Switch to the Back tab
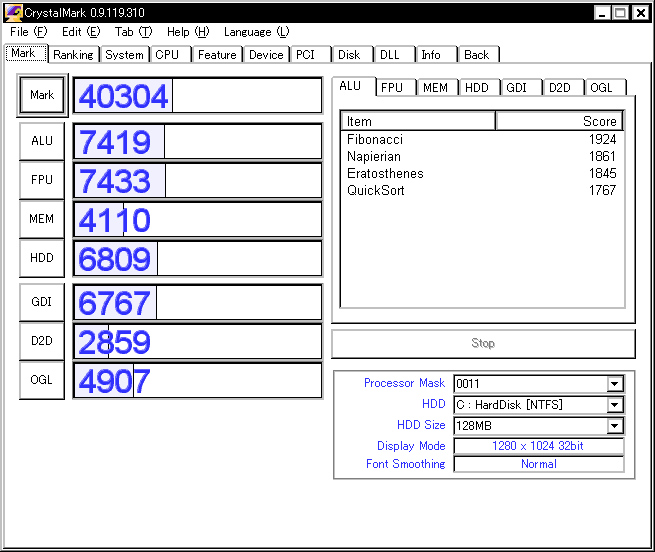The width and height of the screenshot is (655, 552). coord(478,54)
